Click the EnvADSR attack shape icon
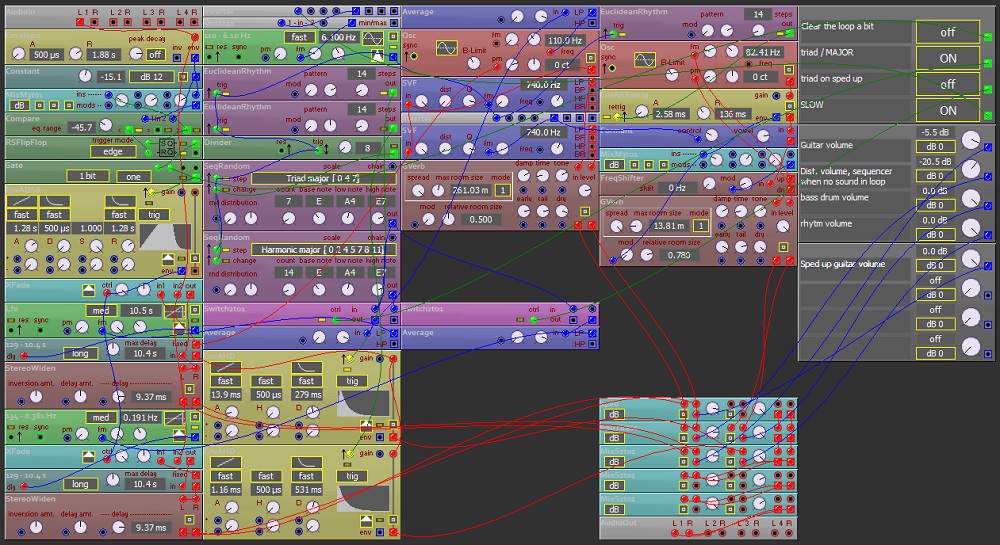 21,201
